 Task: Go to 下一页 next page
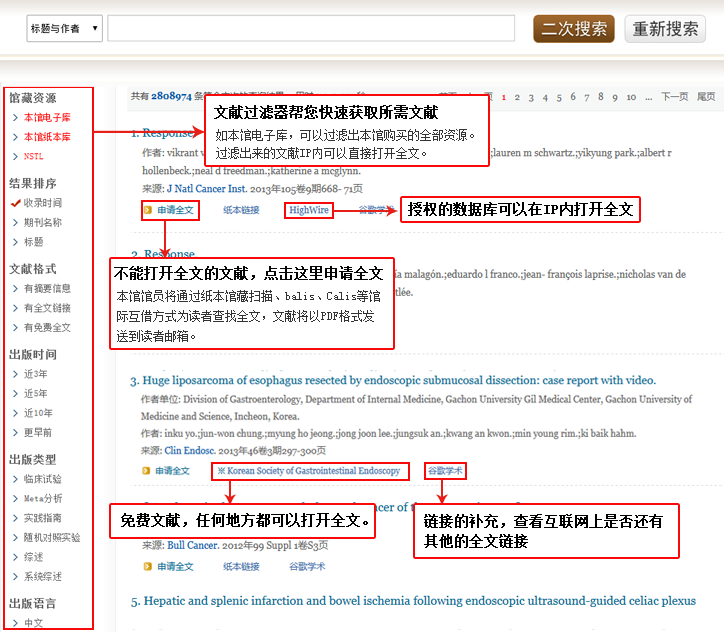(x=674, y=97)
